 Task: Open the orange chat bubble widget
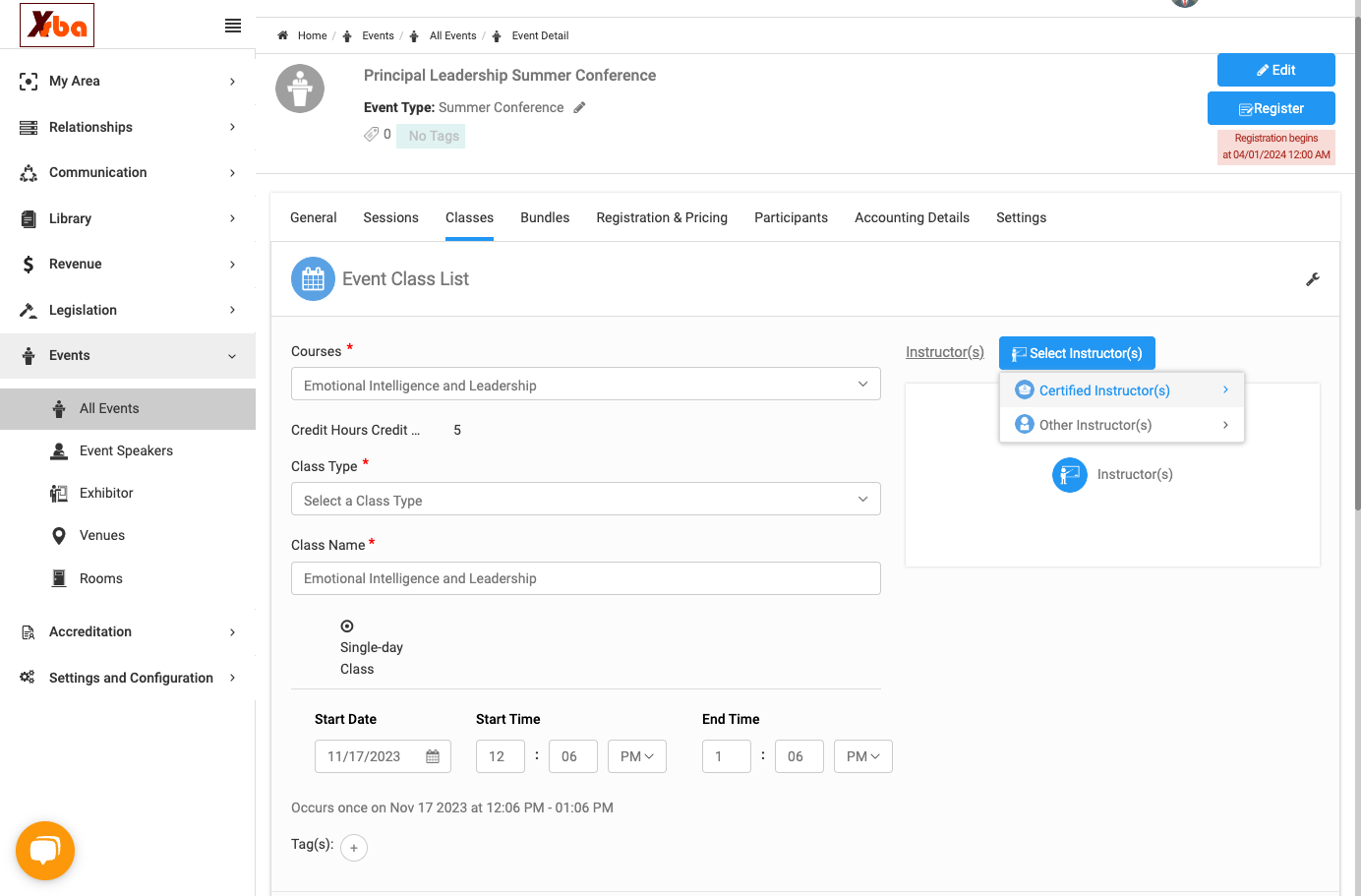[45, 850]
